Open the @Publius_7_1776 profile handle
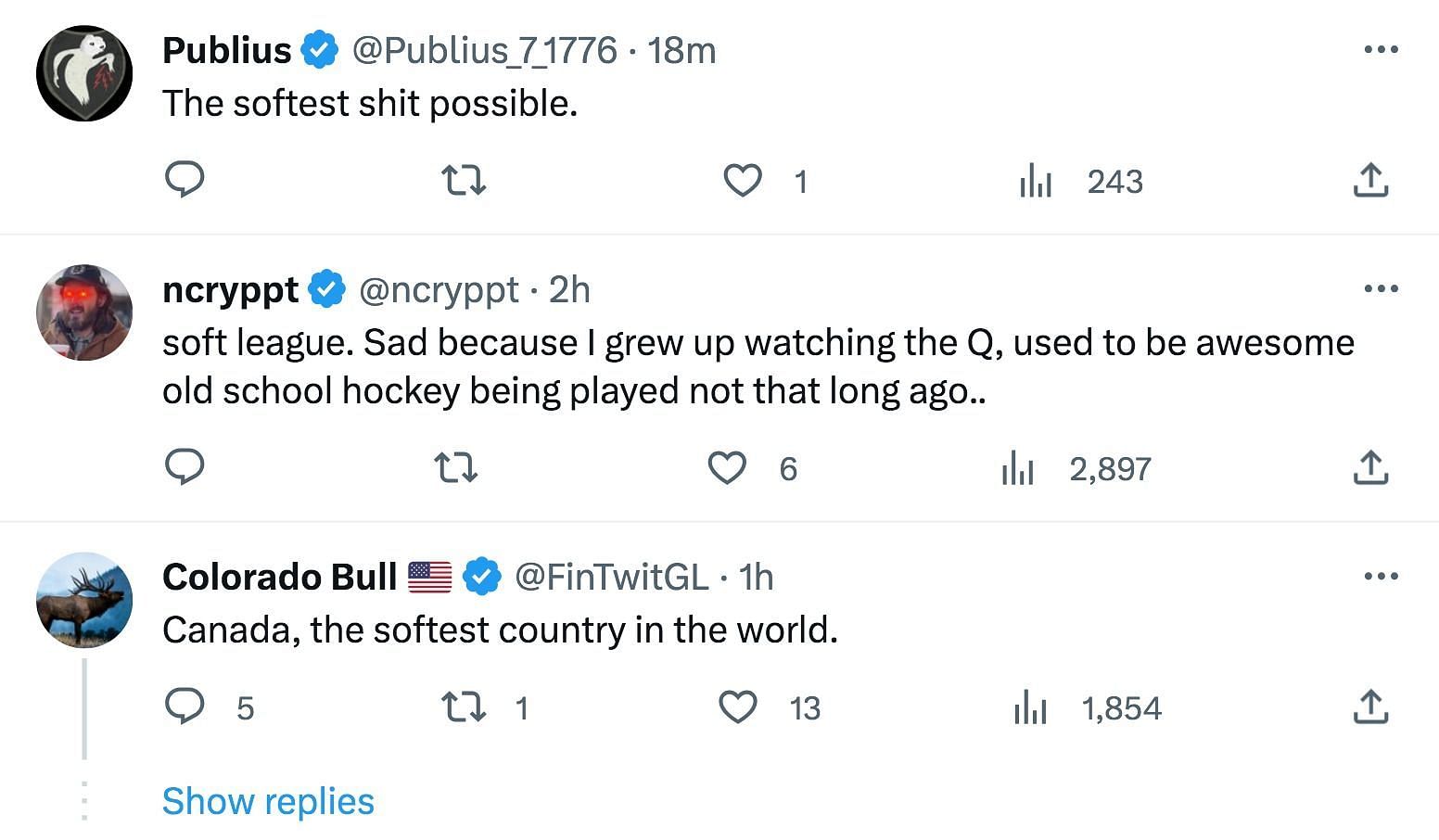This screenshot has width=1439, height=840. [484, 50]
